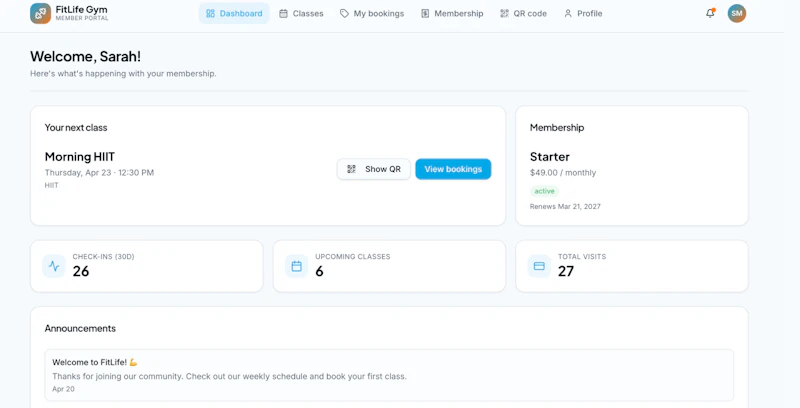Click the View bookings button
This screenshot has width=800, height=408.
(x=453, y=169)
